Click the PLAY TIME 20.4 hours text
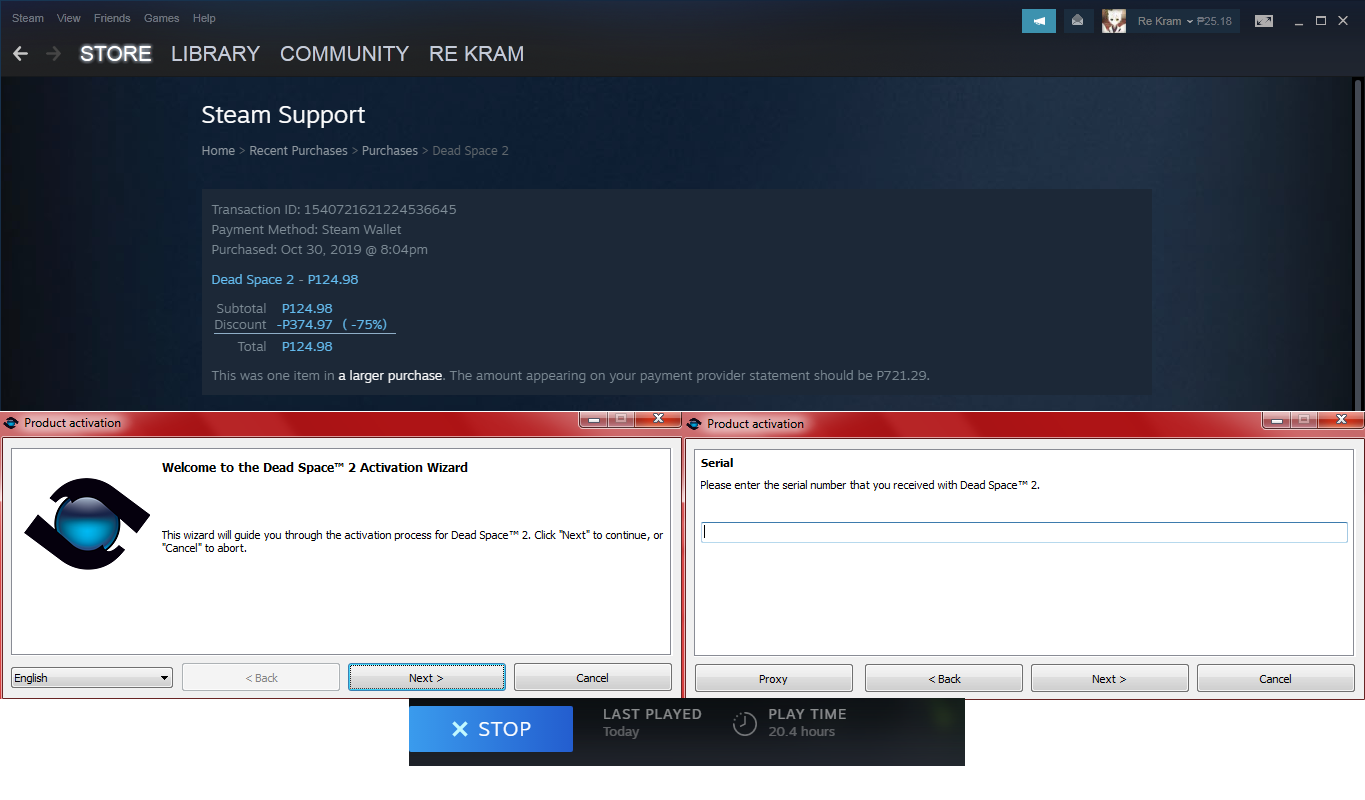The image size is (1365, 800). coord(807,723)
